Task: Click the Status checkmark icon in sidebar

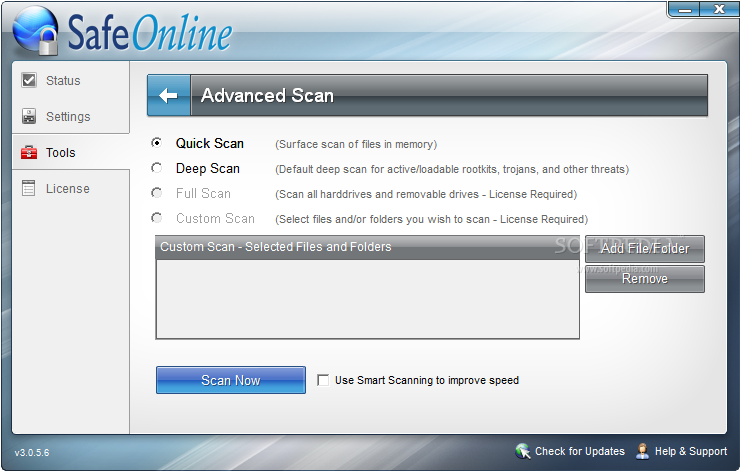Action: (x=29, y=80)
